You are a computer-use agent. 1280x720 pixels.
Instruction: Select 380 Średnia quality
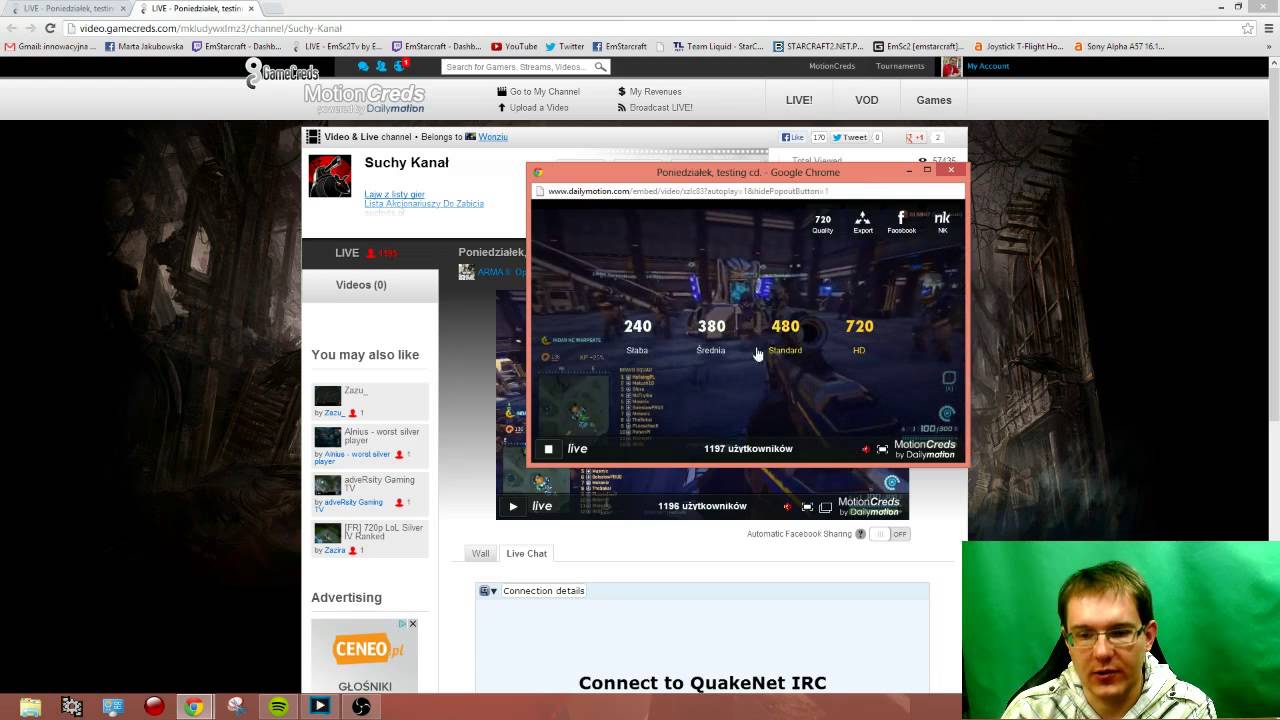(x=711, y=336)
